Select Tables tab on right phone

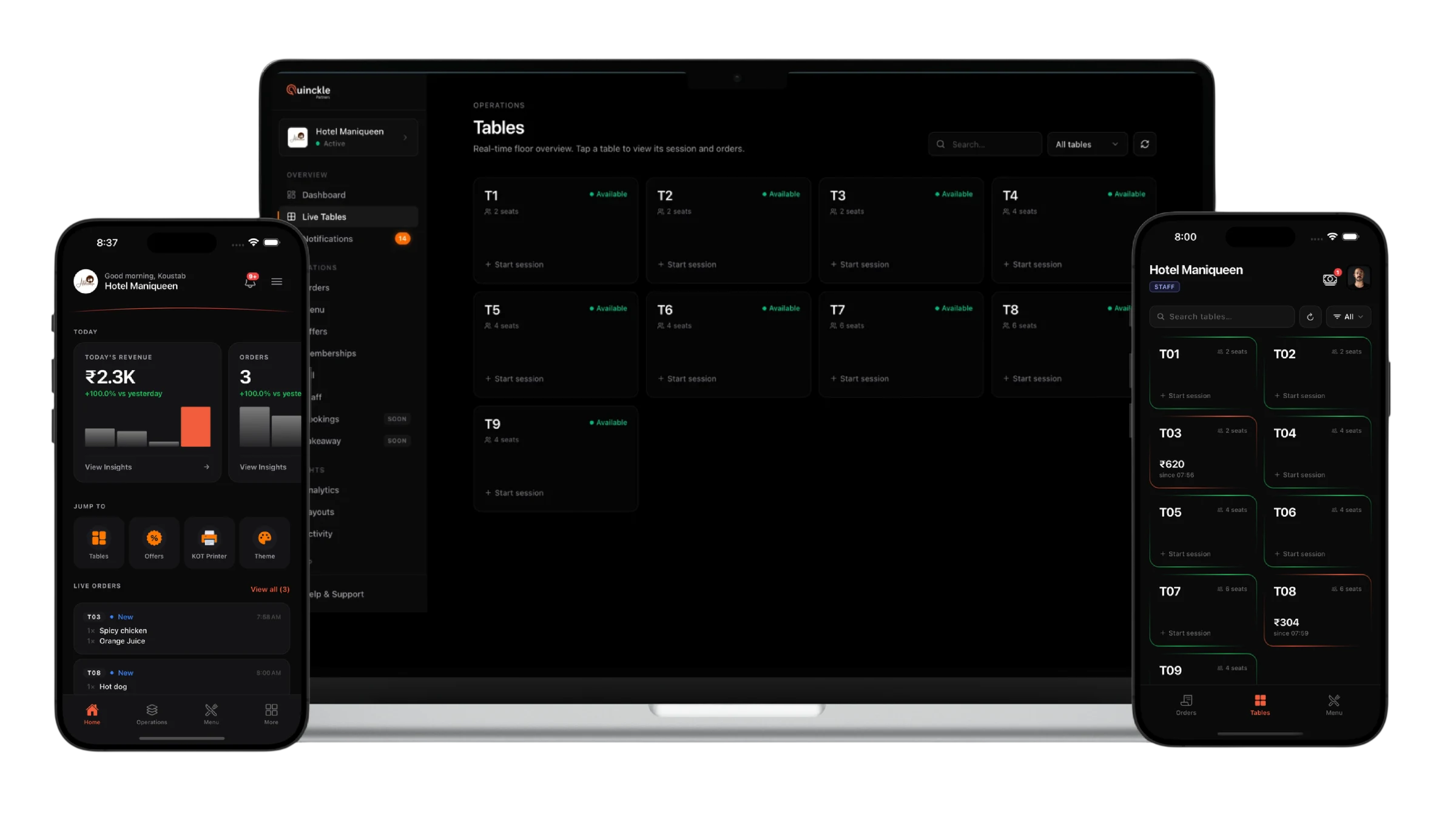pos(1260,705)
